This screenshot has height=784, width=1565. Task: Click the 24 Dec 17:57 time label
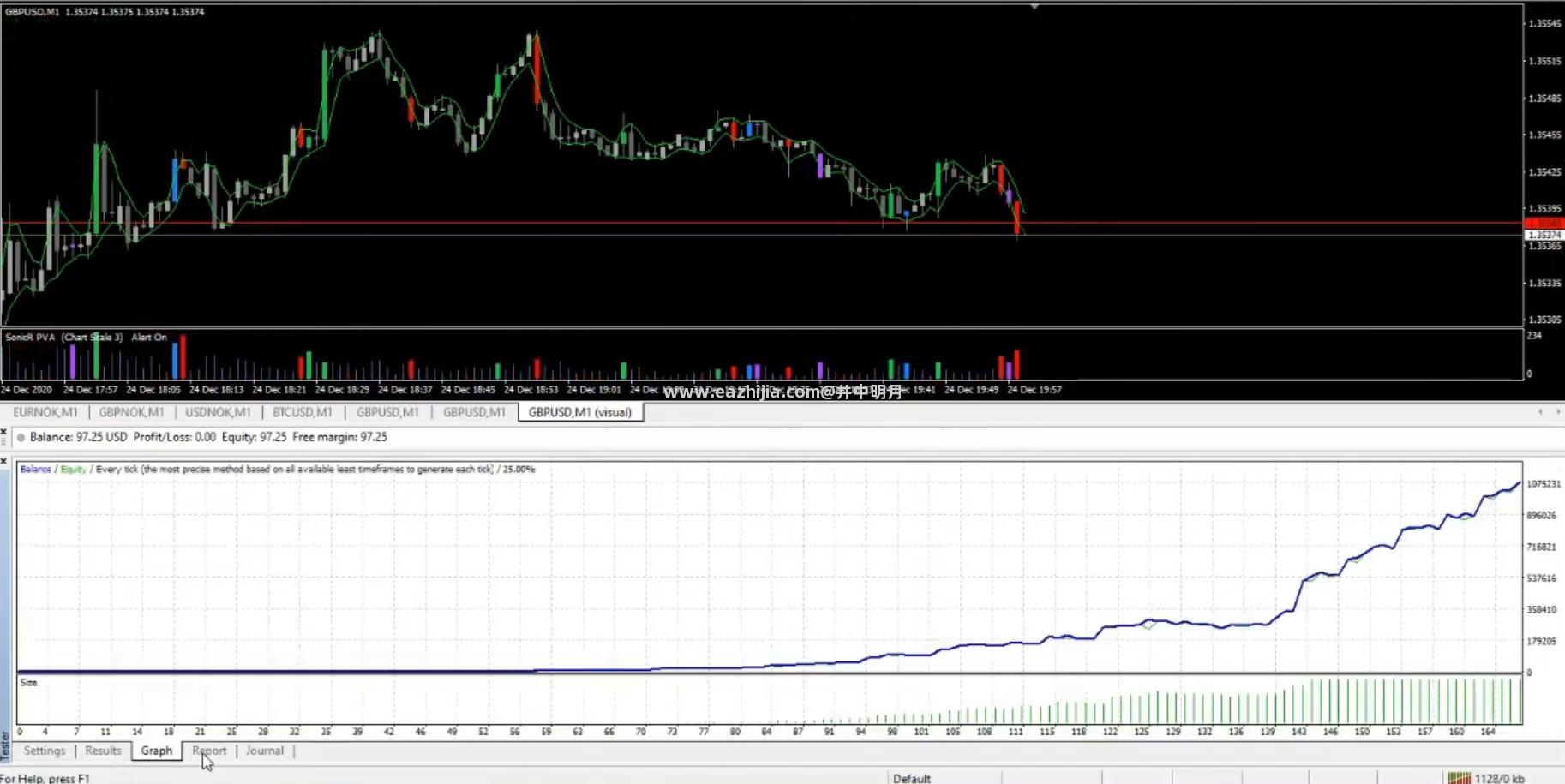[x=90, y=390]
